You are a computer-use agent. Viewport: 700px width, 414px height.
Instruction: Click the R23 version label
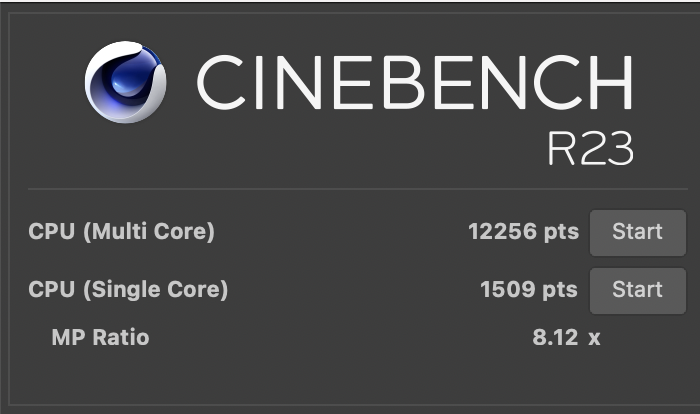click(x=590, y=149)
